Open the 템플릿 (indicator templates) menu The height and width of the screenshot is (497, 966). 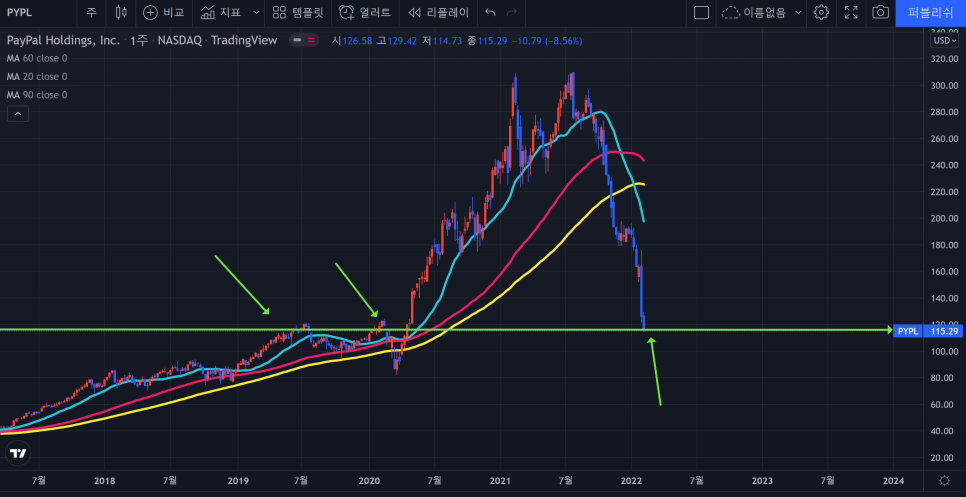pyautogui.click(x=298, y=12)
